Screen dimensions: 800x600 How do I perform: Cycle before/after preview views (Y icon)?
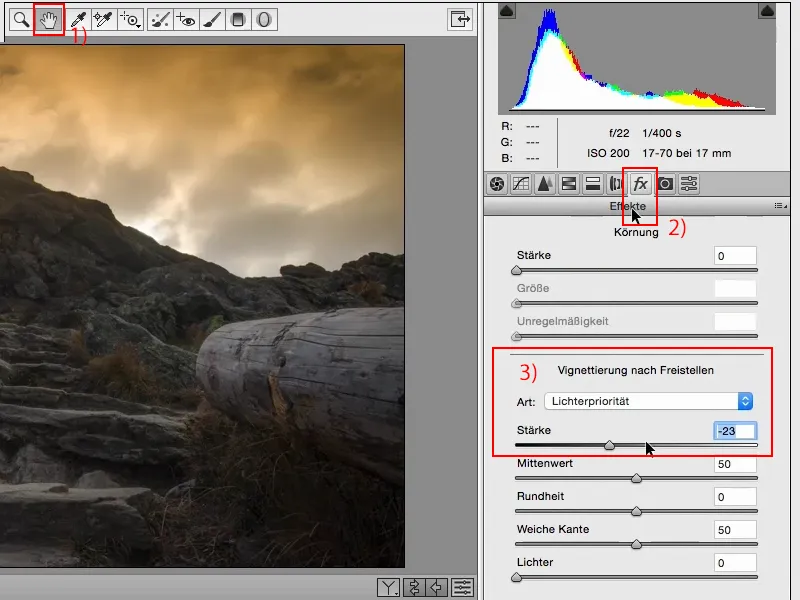[388, 588]
